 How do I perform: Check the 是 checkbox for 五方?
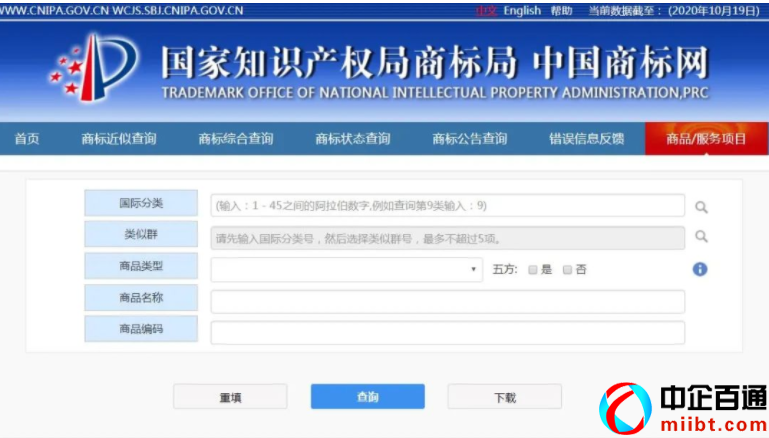pos(533,270)
